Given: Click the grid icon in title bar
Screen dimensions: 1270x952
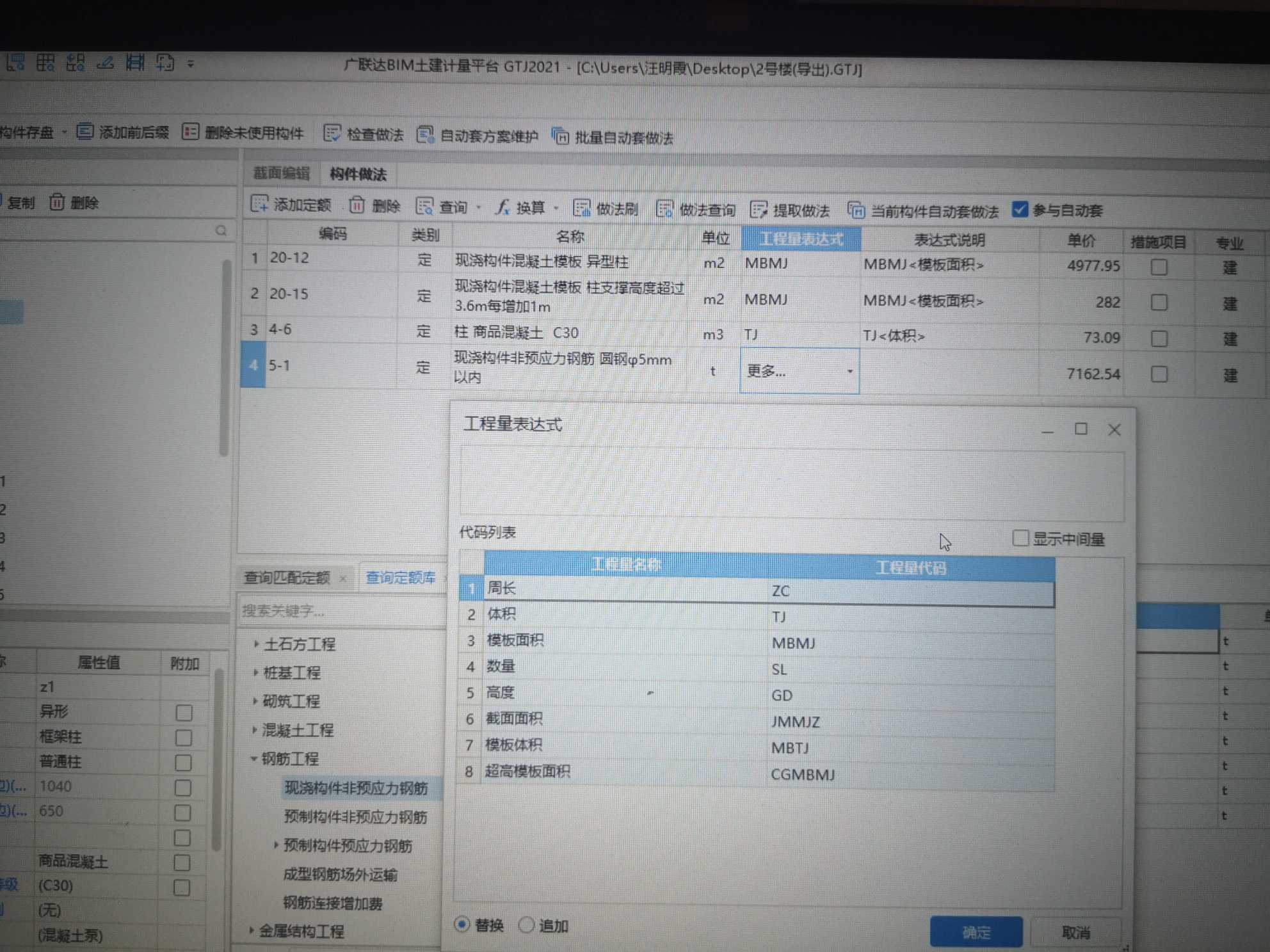Looking at the screenshot, I should point(45,62).
